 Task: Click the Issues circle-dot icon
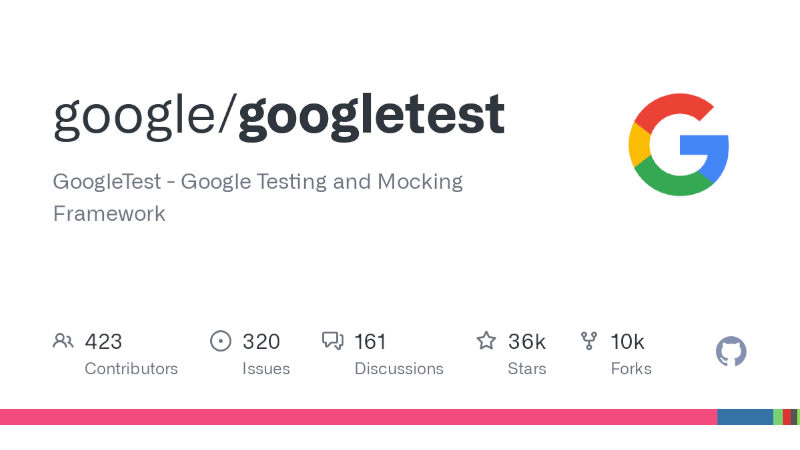coord(220,341)
